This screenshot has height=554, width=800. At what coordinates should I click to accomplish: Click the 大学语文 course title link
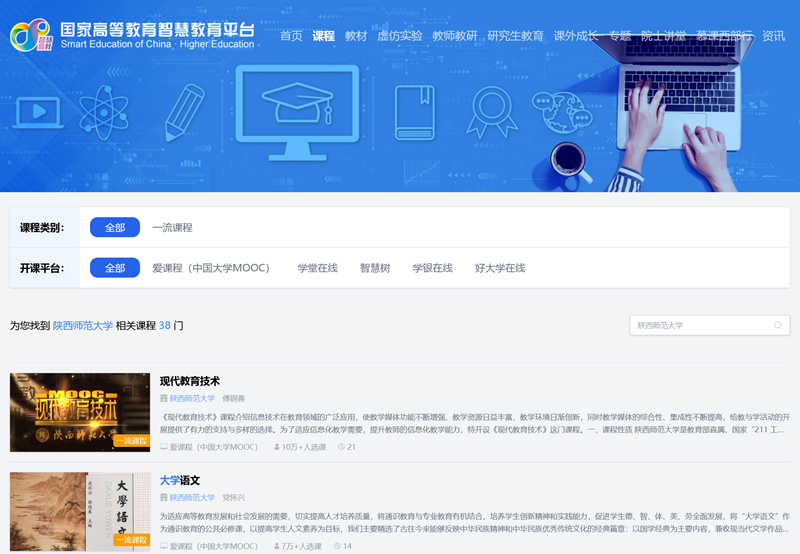click(180, 480)
